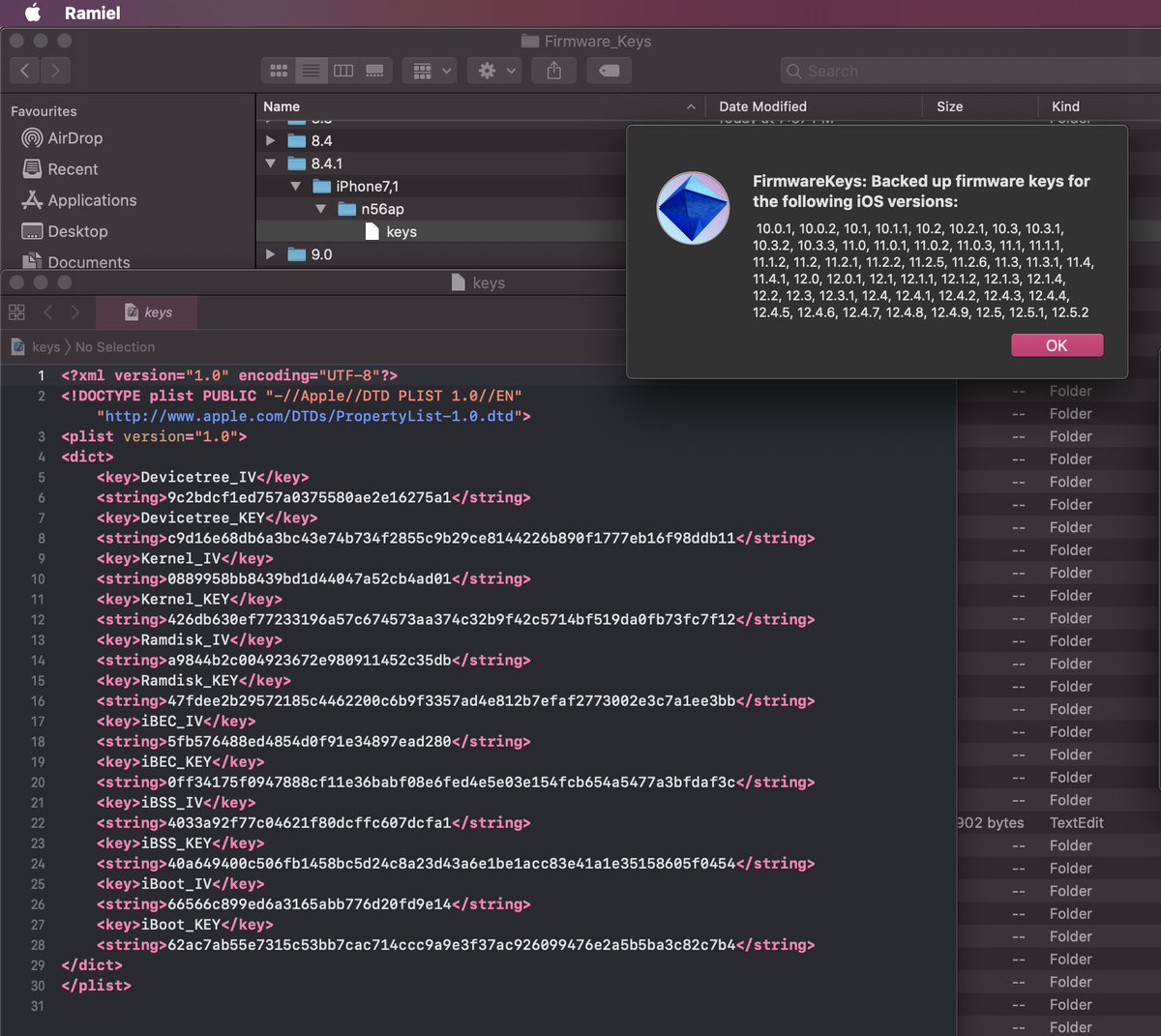Click the Ramiel crystal icon in dialog
1161x1036 pixels.
693,208
